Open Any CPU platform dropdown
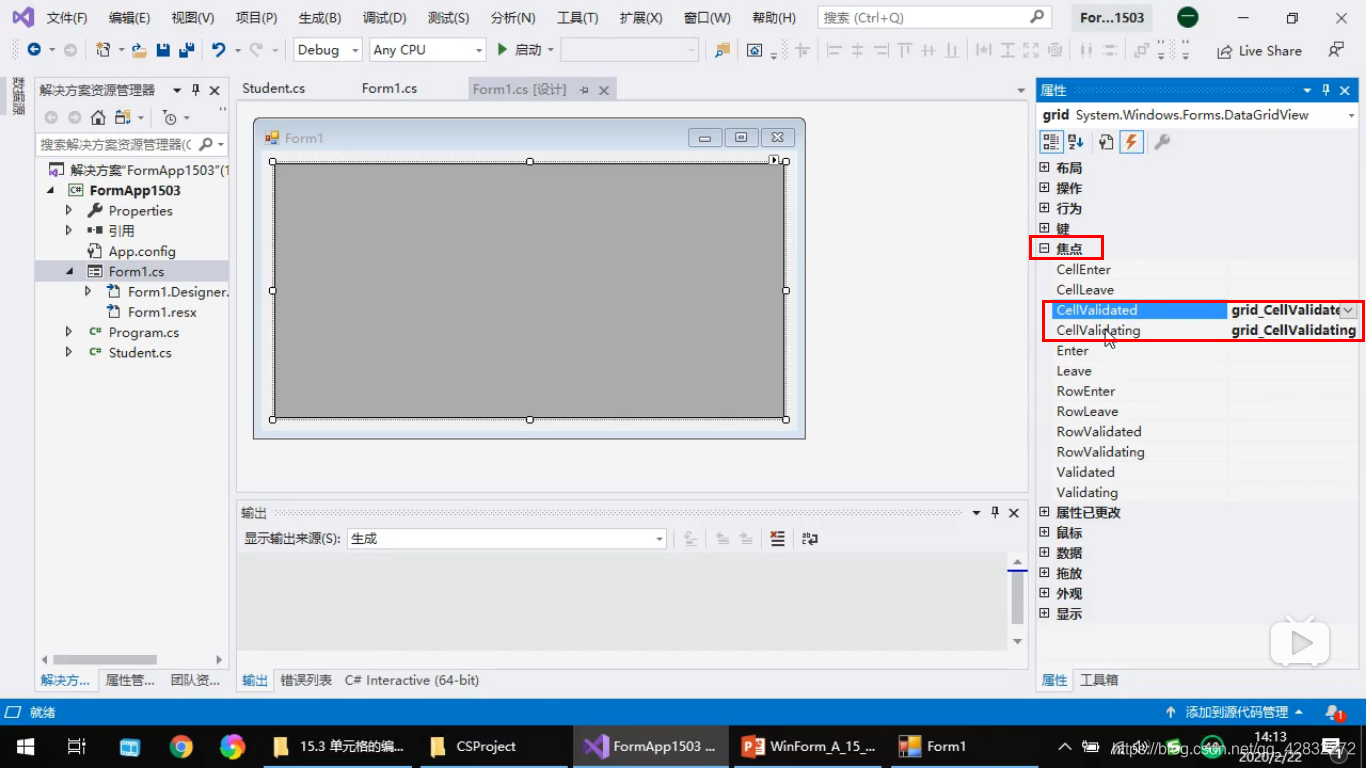The height and width of the screenshot is (768, 1366). pos(479,50)
